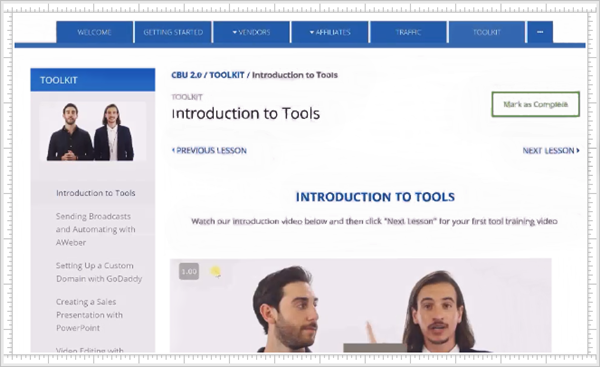600x367 pixels.
Task: Click the 1.00 playback speed badge
Action: click(x=189, y=271)
